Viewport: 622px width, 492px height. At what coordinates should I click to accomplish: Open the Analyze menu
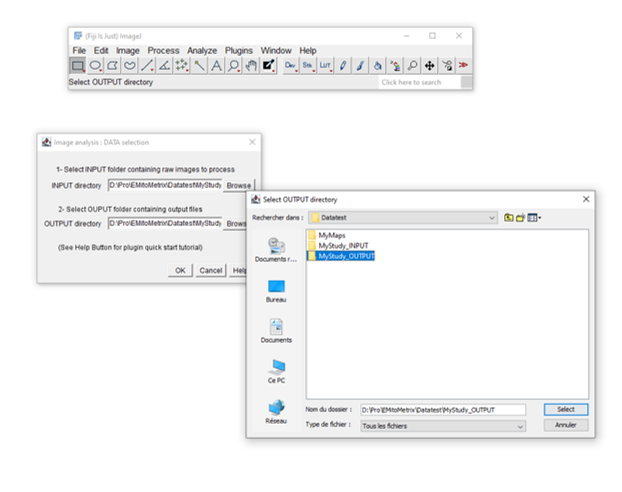(x=202, y=50)
